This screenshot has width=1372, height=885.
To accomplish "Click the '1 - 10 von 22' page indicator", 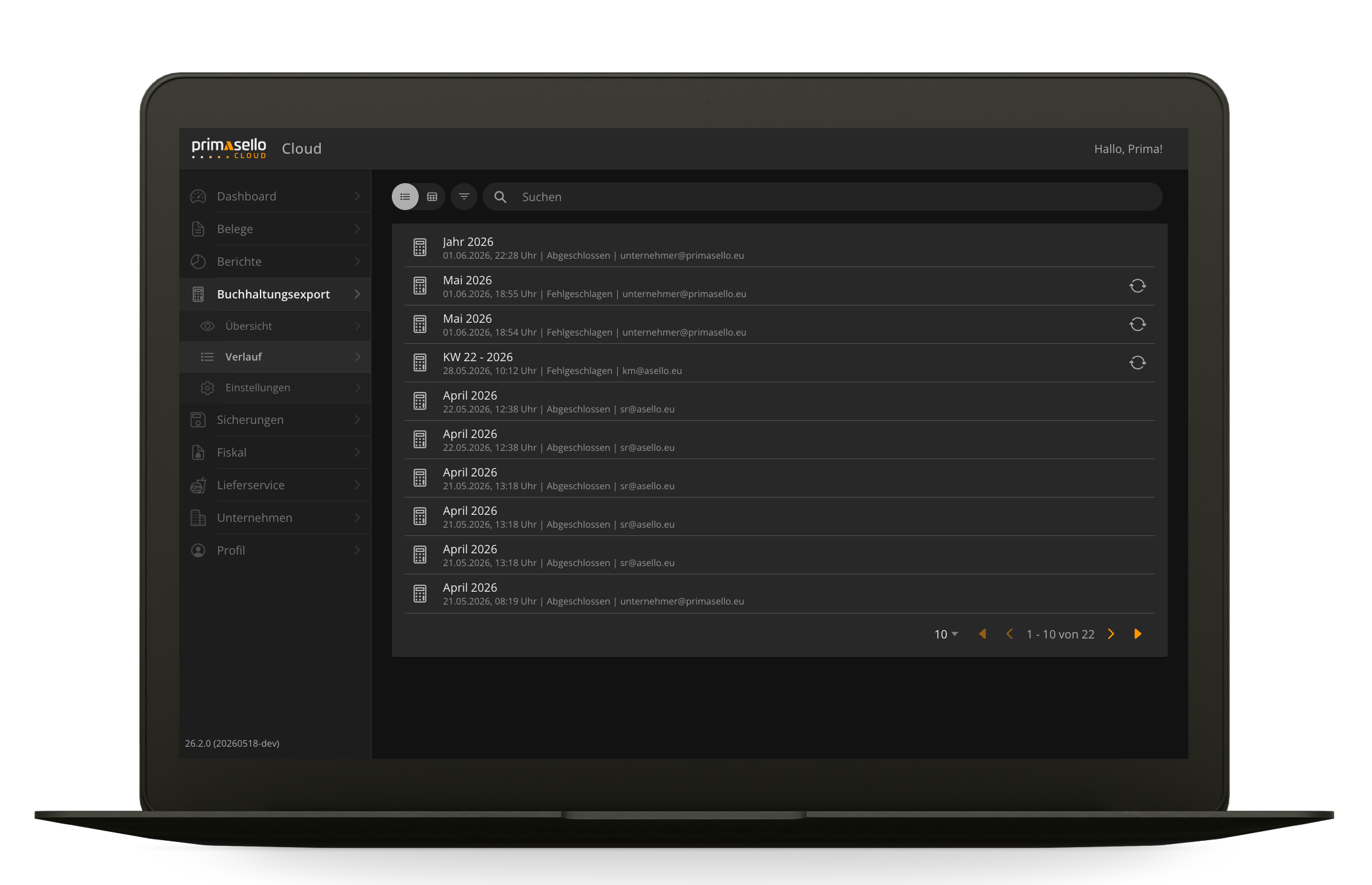I will [x=1060, y=634].
